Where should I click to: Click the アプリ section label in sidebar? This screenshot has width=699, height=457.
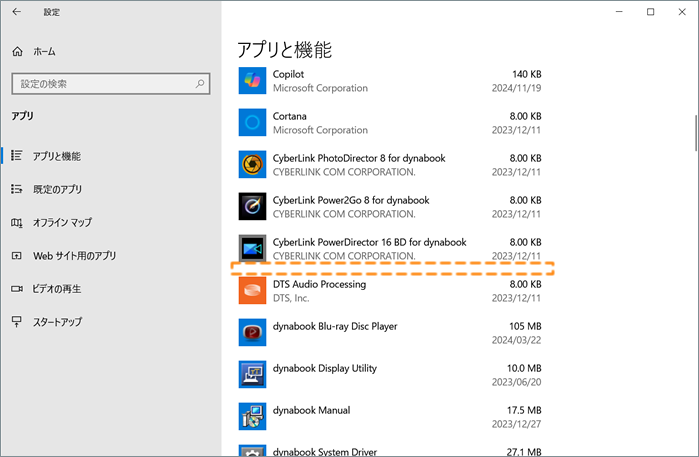tap(22, 116)
